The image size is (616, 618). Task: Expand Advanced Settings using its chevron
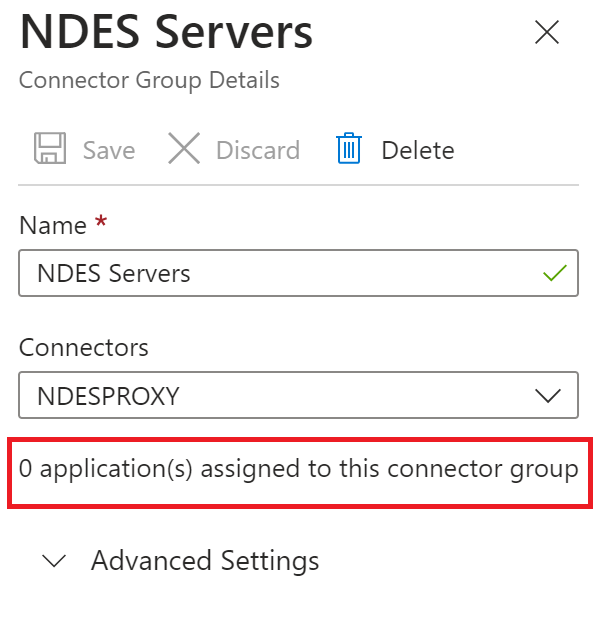(x=54, y=561)
